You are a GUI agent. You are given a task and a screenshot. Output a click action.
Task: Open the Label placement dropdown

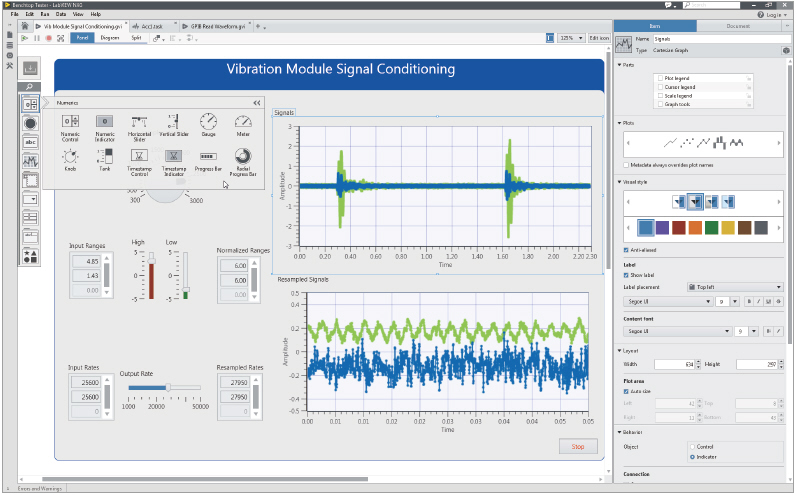(x=735, y=286)
